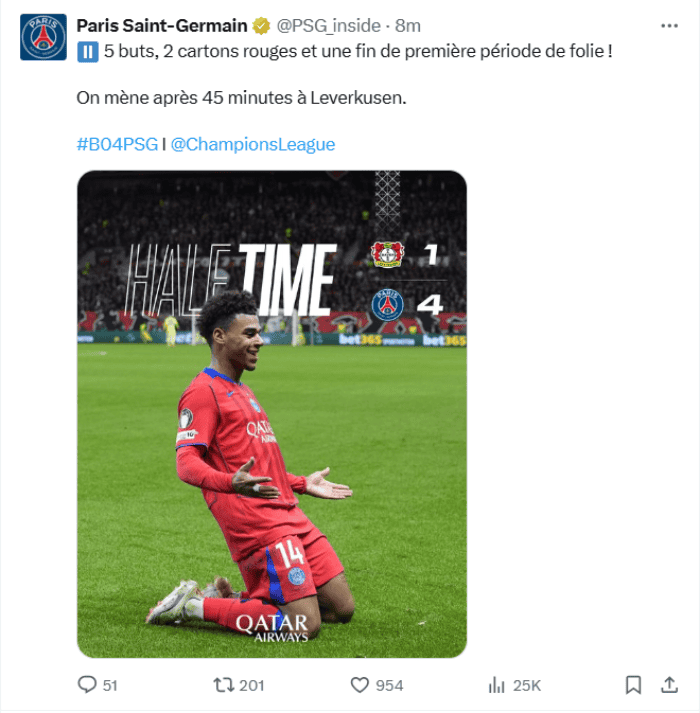Open the #B04PSG hashtag
Viewport: 700px width, 713px height.
[117, 144]
